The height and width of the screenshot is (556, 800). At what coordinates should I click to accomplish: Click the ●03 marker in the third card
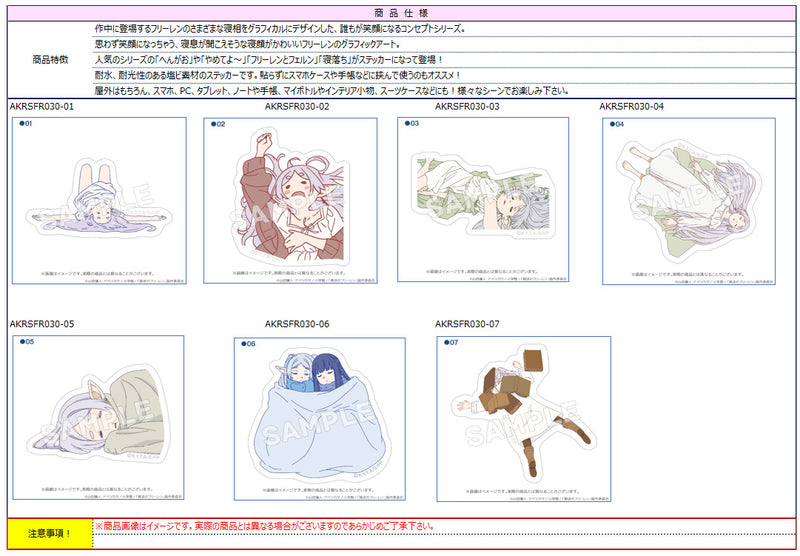pyautogui.click(x=411, y=123)
